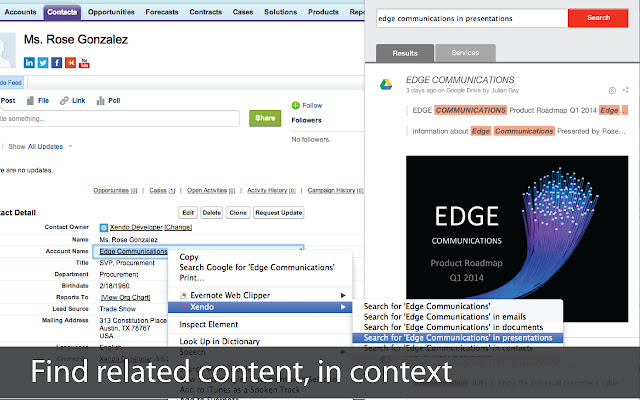Switch to the Opportunities tab
Viewport: 640px width, 400px height.
pyautogui.click(x=111, y=12)
